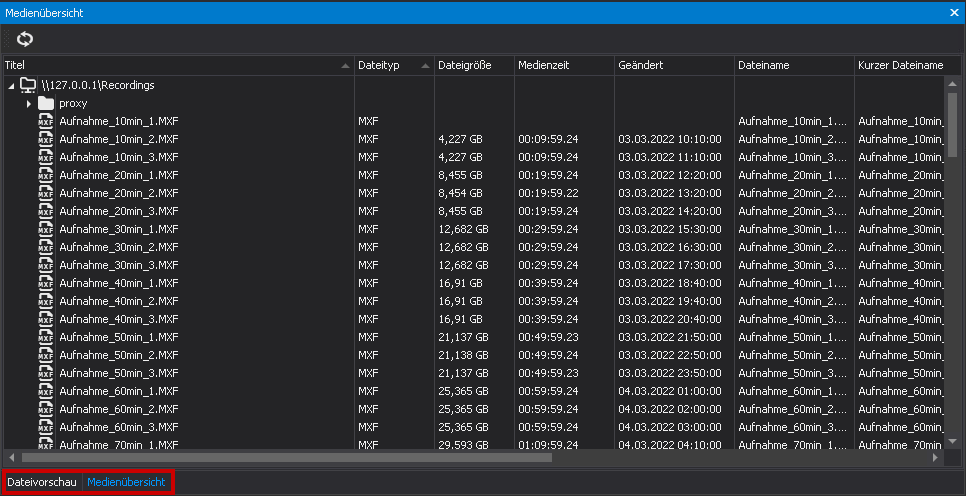Click MXF icon of Aufnahme_40min_1.MXF
Screen dimensions: 966x496
pyautogui.click(x=46, y=283)
